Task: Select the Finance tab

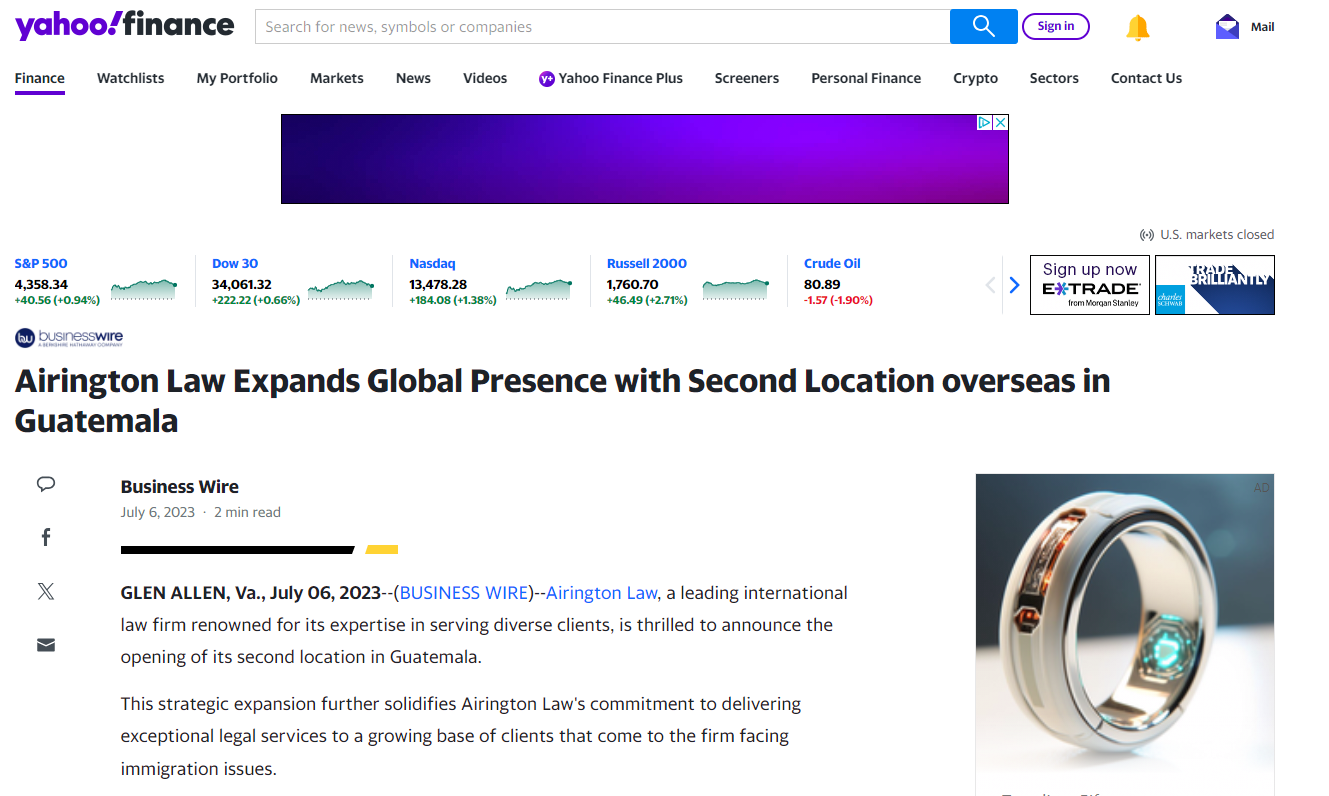Action: 40,78
